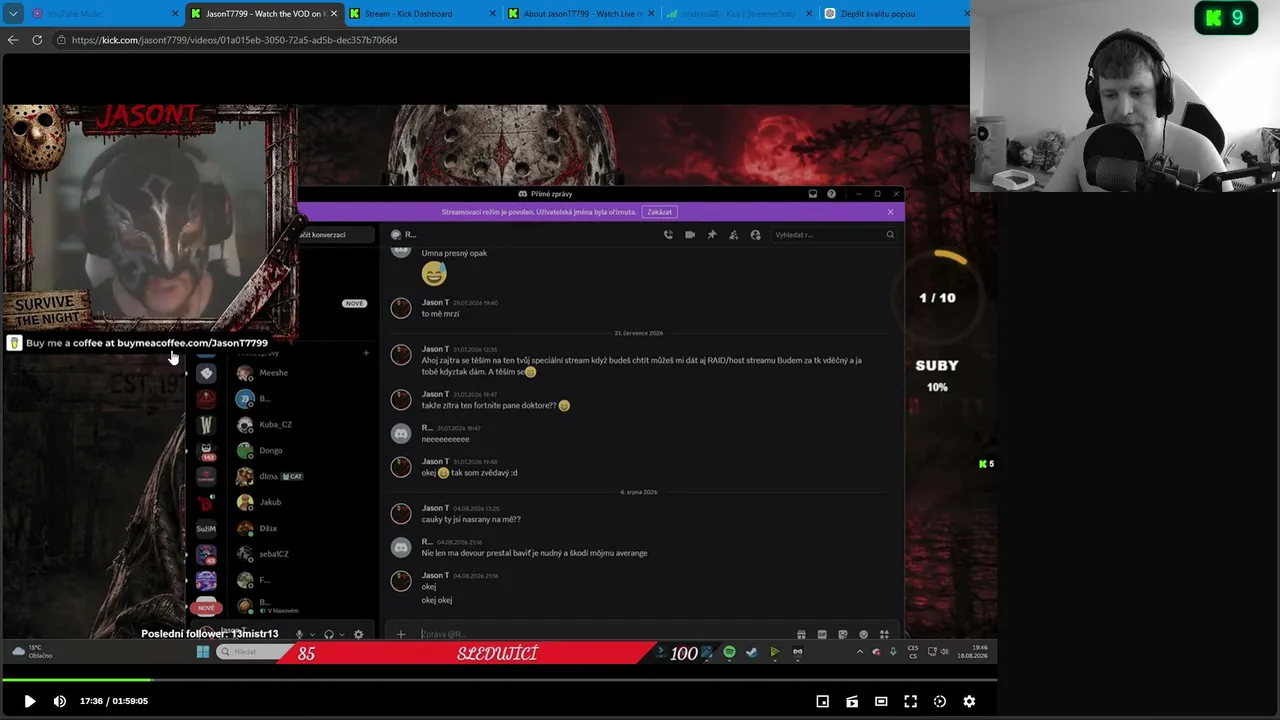The width and height of the screenshot is (1280, 720).
Task: Show the user profile panel icon
Action: point(755,235)
